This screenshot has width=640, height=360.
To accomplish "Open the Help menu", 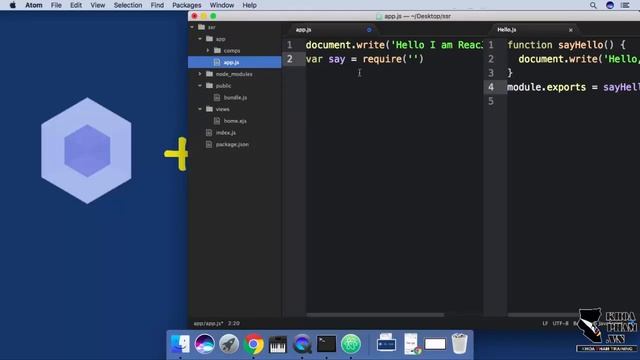I will coord(249,5).
